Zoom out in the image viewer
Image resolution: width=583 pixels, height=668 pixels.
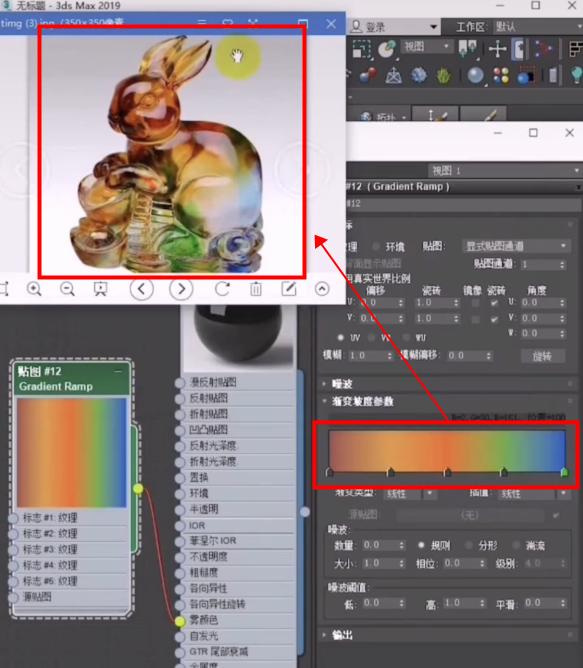[67, 289]
